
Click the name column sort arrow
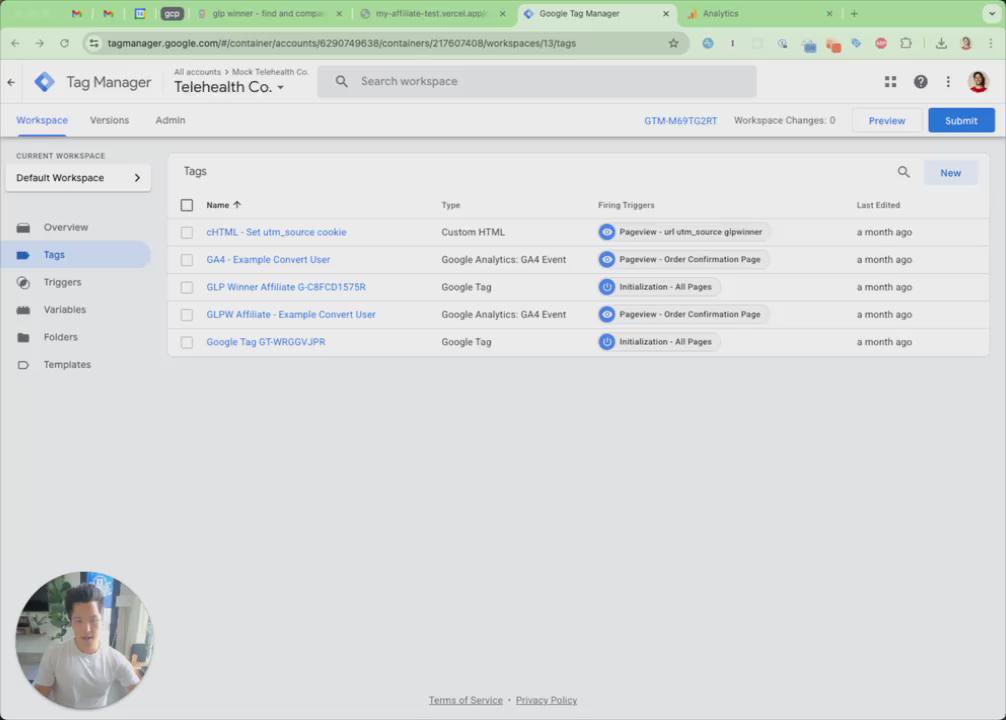coord(237,205)
